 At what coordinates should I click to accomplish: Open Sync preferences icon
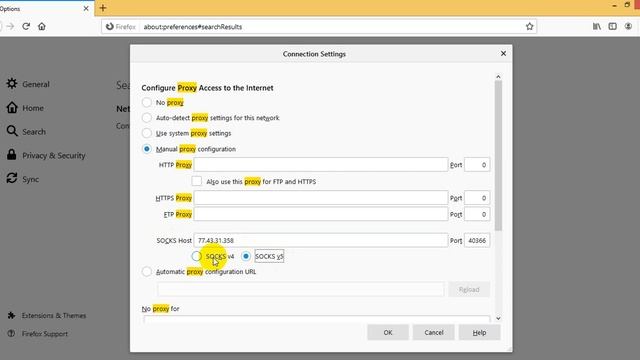pyautogui.click(x=12, y=178)
